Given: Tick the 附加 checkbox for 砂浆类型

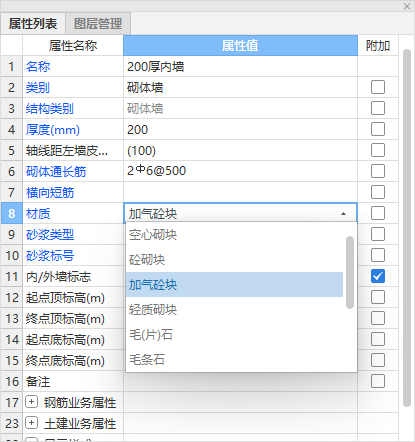Looking at the screenshot, I should tap(378, 234).
